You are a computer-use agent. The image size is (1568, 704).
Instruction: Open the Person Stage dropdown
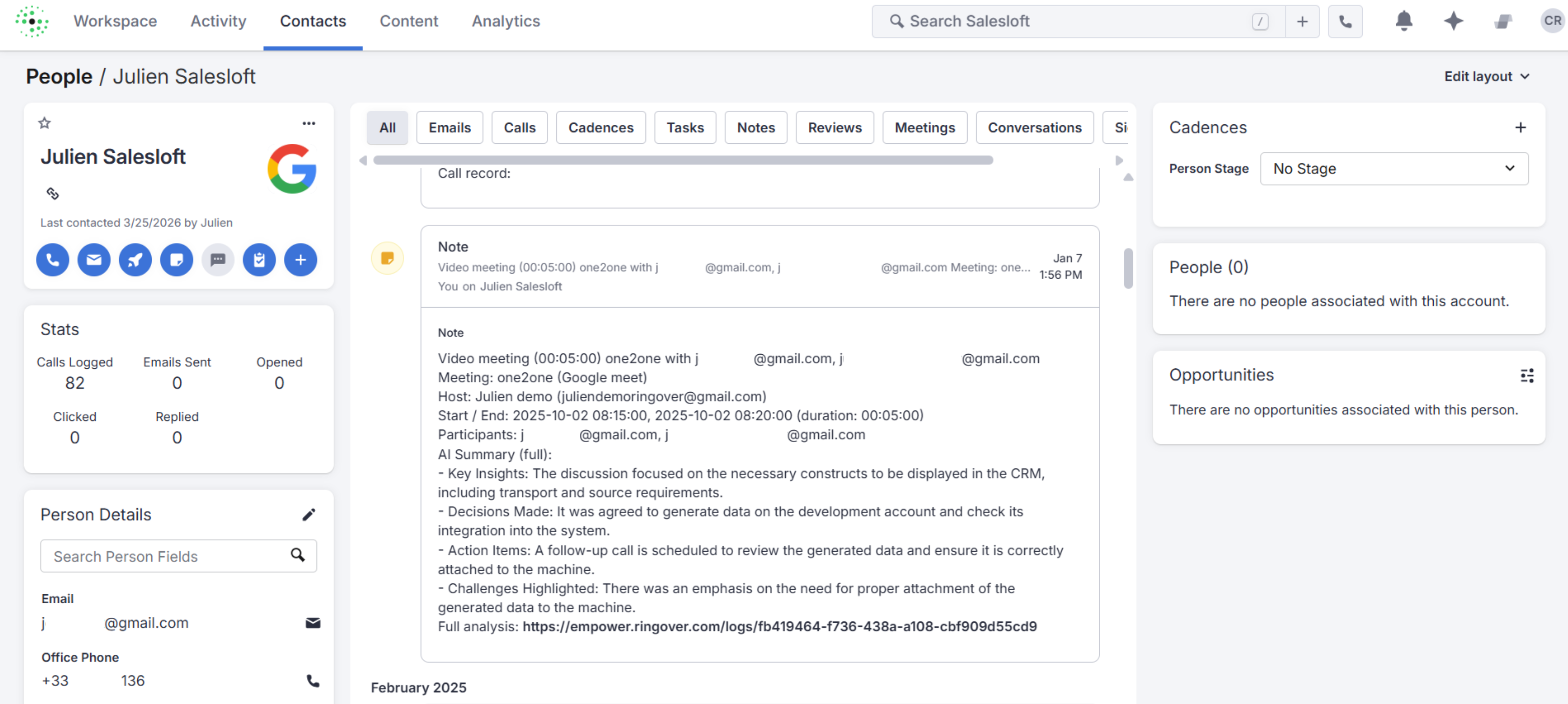[1394, 169]
